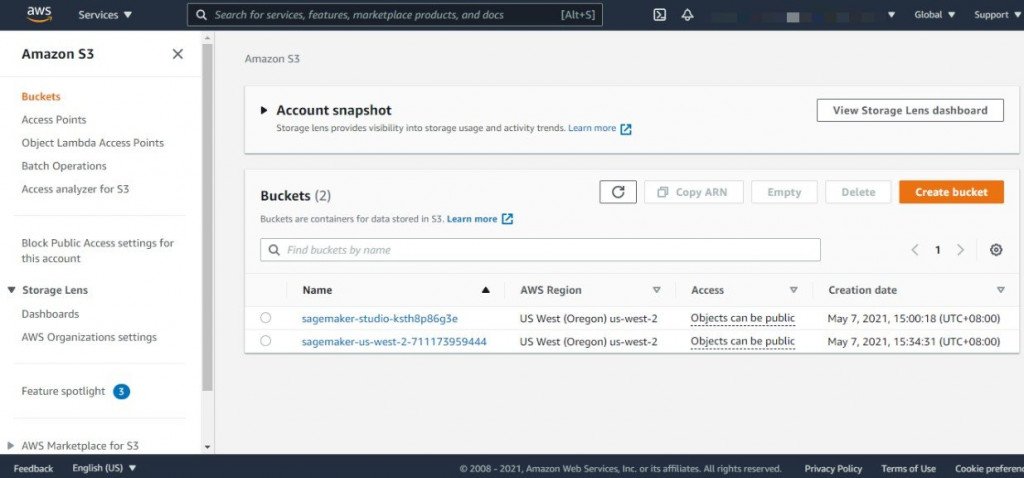The height and width of the screenshot is (478, 1024).
Task: Click the Copy ARN button
Action: point(694,192)
